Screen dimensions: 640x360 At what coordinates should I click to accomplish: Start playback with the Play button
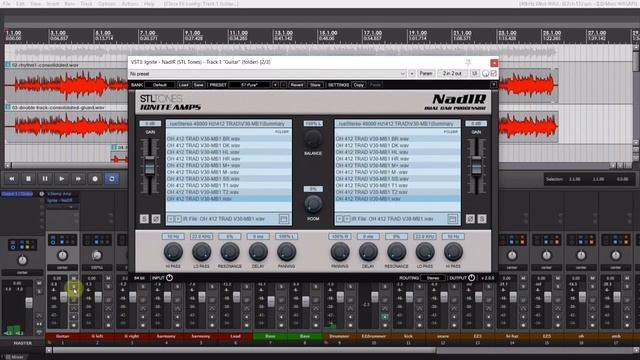tap(62, 179)
